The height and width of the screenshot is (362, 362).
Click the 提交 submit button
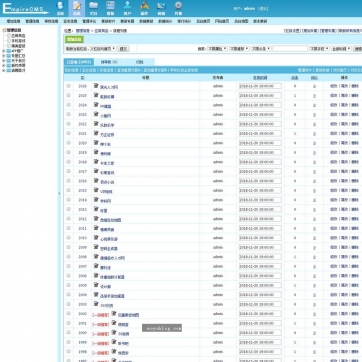click(x=123, y=49)
